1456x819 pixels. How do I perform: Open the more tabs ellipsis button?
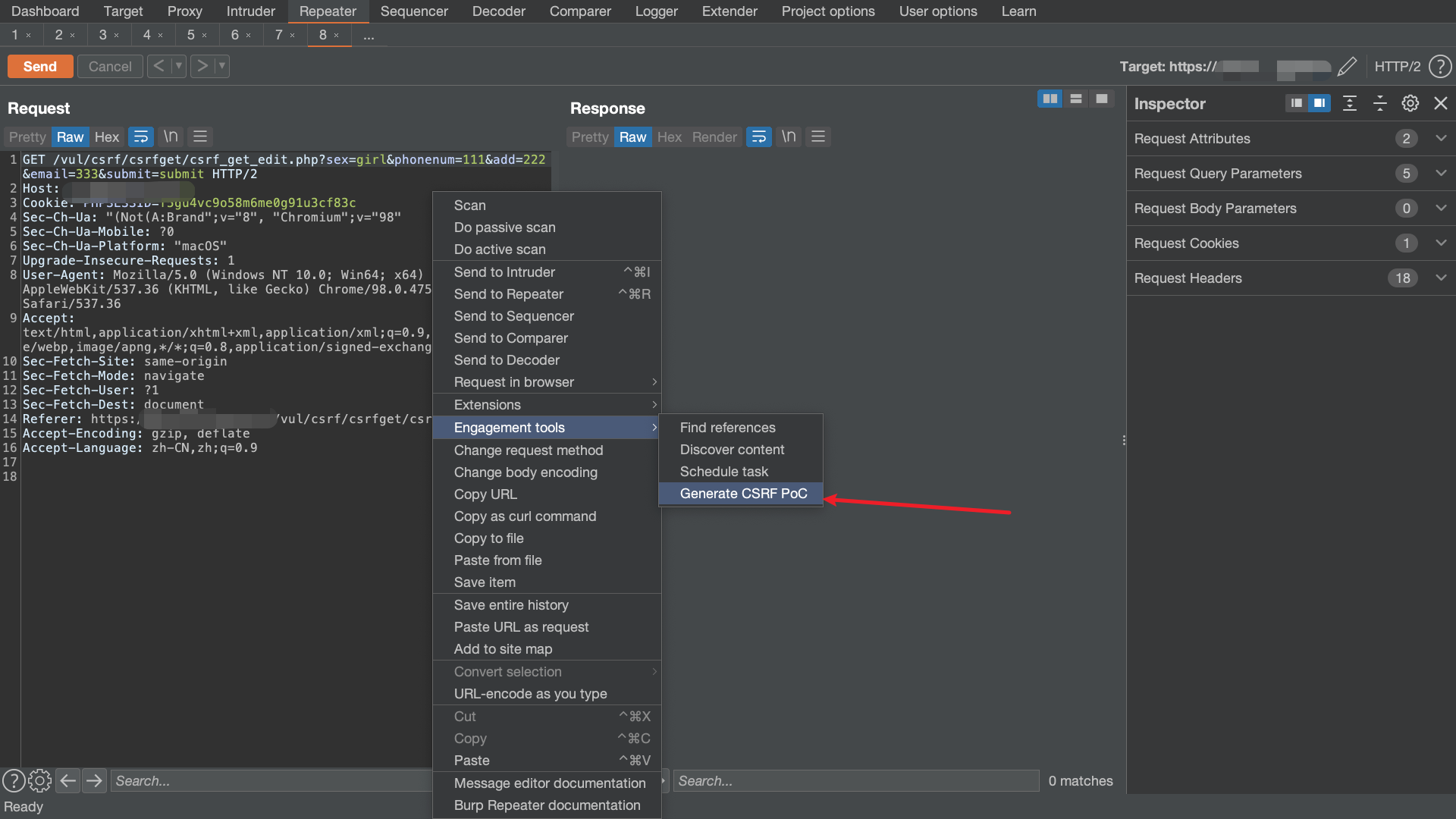coord(369,36)
